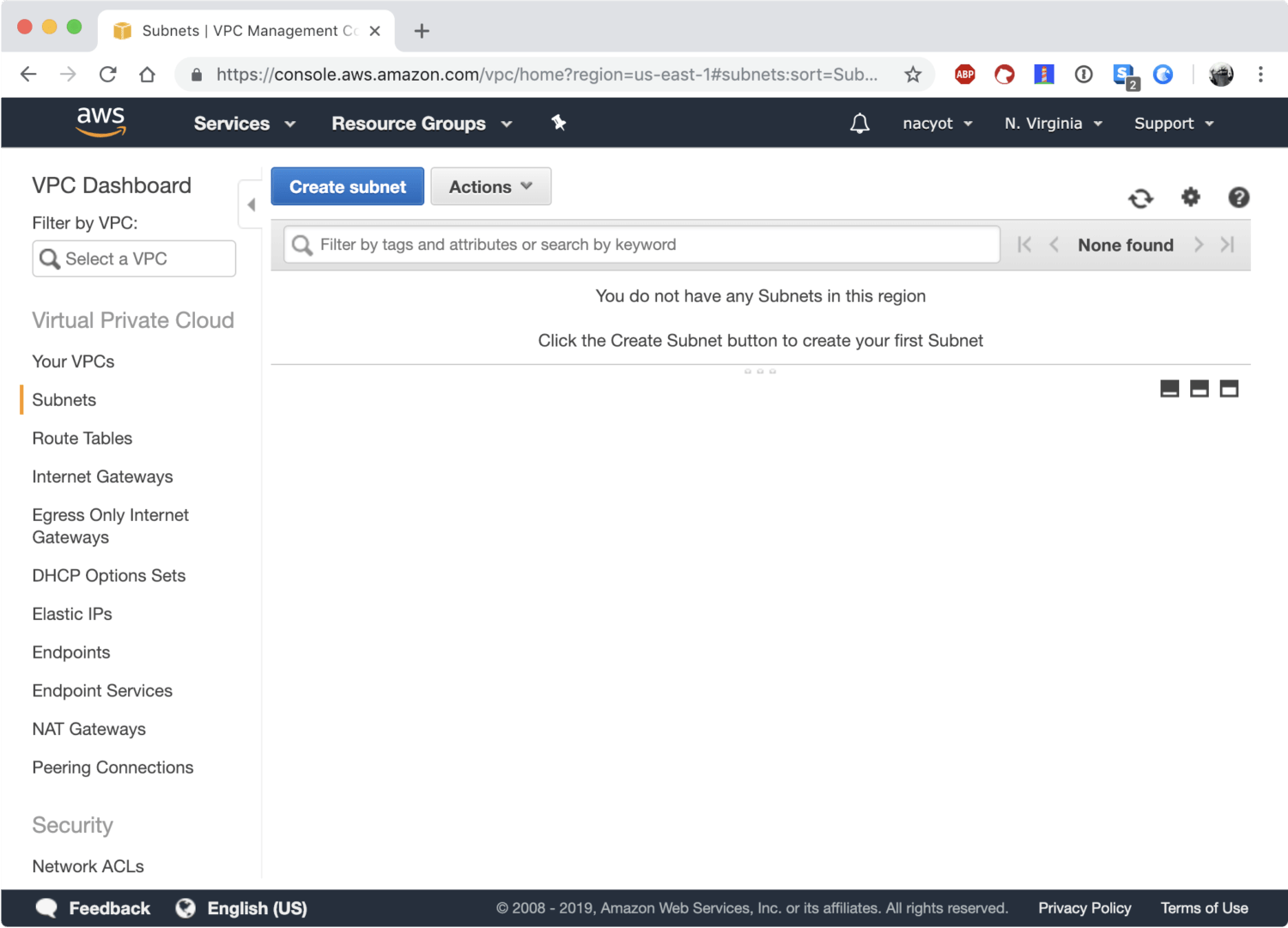This screenshot has width=1288, height=928.
Task: Go to last page of results
Action: click(1228, 245)
